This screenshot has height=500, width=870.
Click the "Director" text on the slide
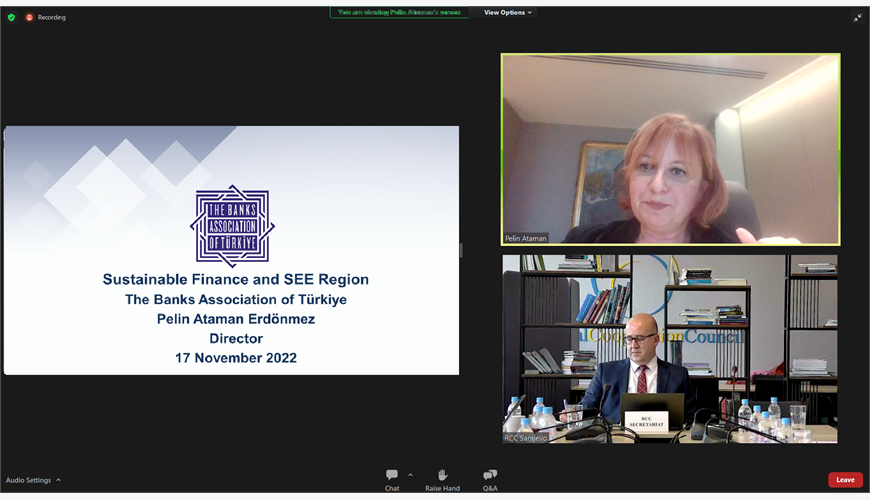236,339
